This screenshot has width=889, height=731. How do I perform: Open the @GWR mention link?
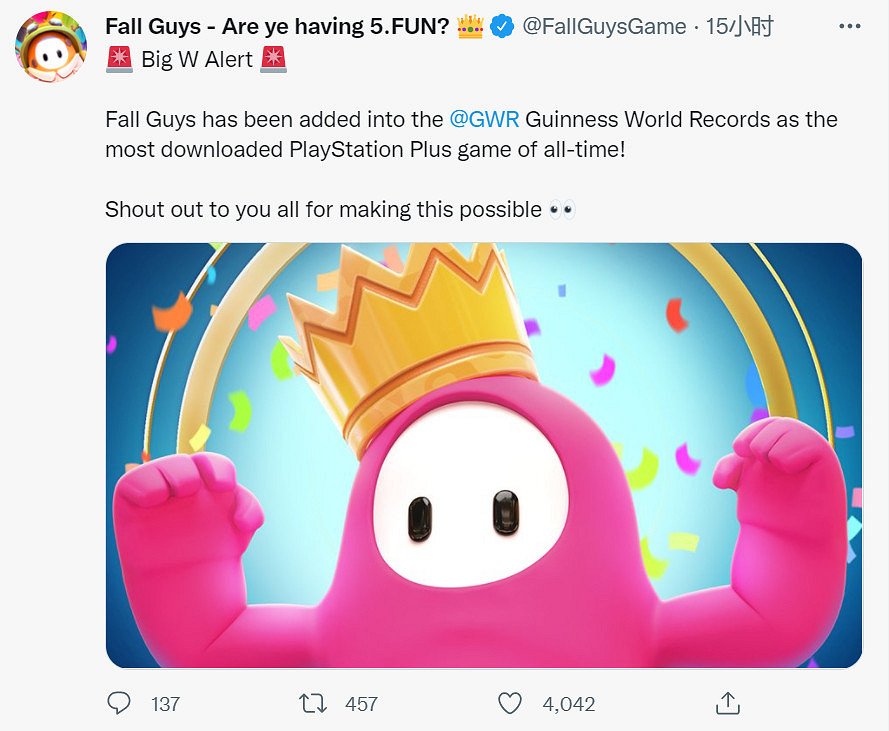click(x=484, y=119)
